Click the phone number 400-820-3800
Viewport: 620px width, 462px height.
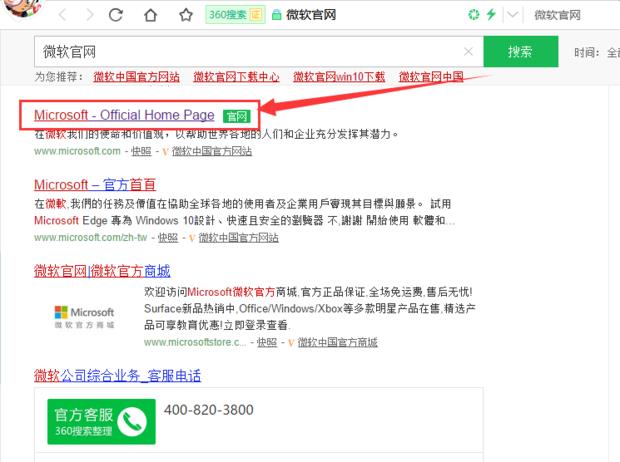click(x=209, y=410)
